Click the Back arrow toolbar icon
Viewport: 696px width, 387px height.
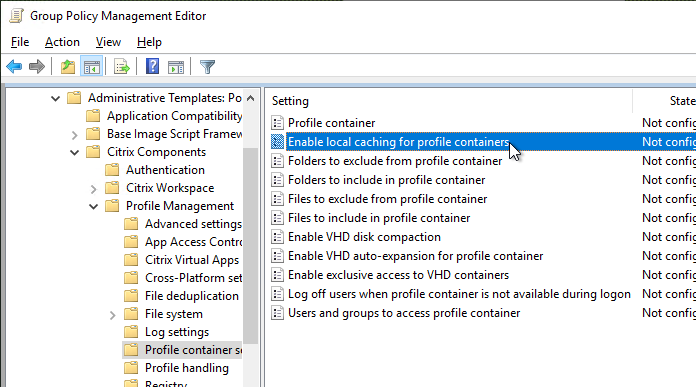coord(14,67)
